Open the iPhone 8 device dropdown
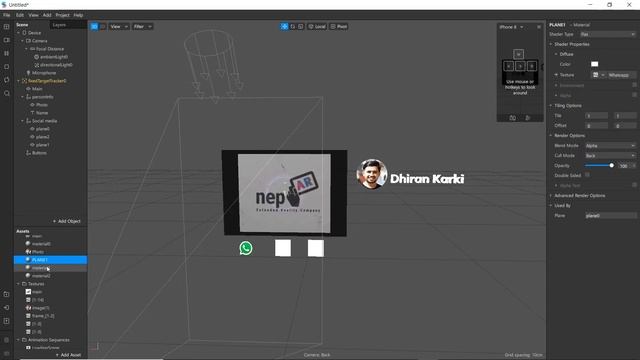The image size is (640, 360). coord(511,27)
